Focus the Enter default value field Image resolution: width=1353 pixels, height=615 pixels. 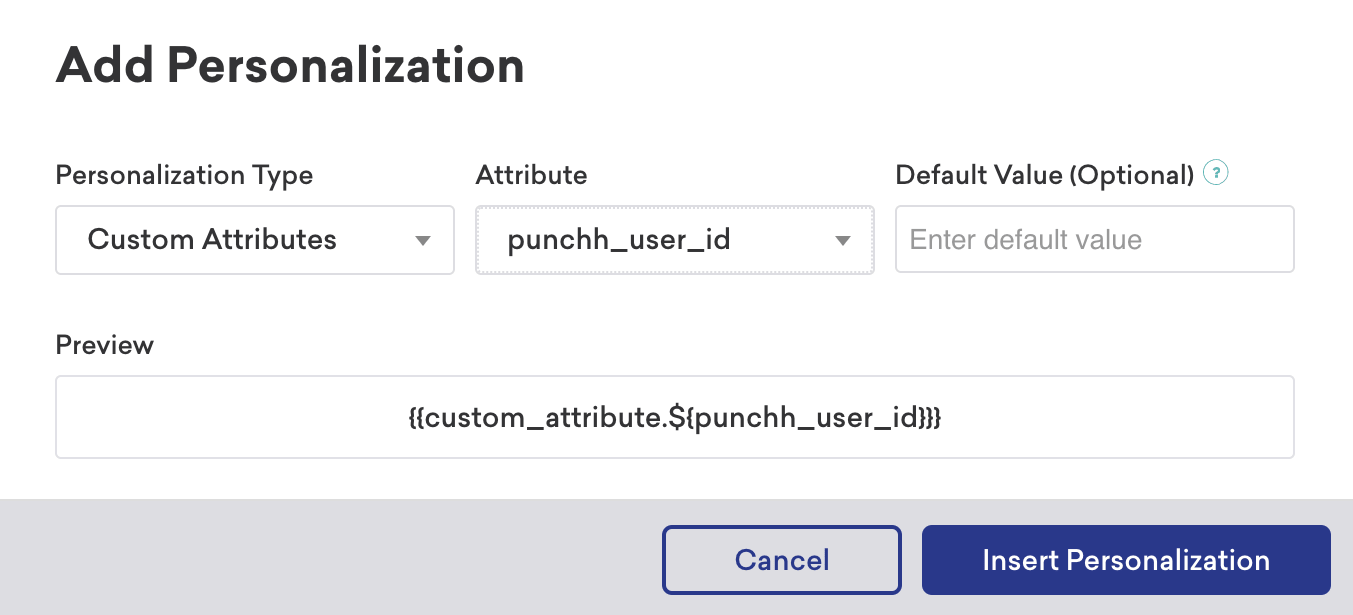(1094, 240)
